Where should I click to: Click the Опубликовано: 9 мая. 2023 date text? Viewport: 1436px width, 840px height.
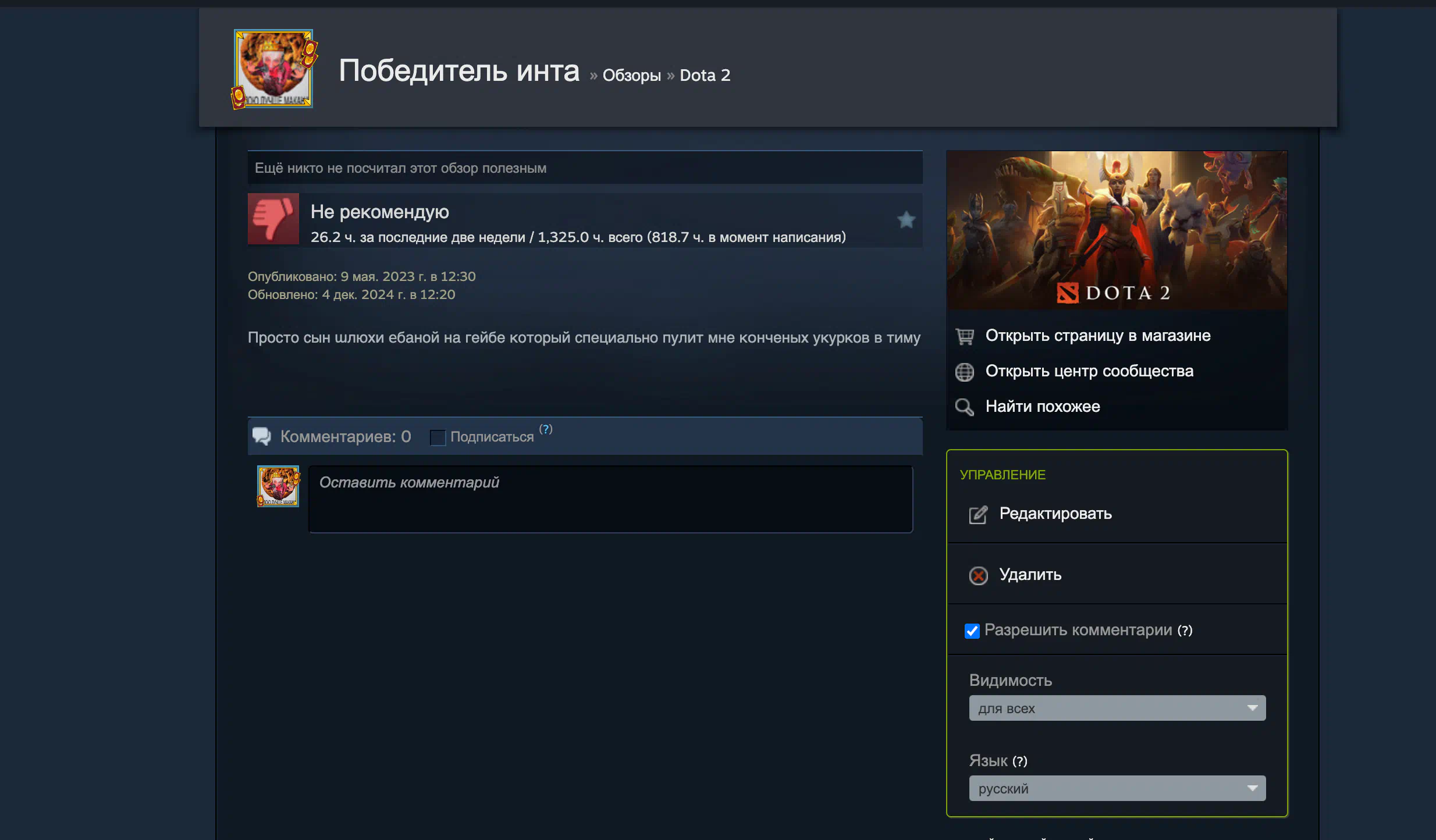362,276
